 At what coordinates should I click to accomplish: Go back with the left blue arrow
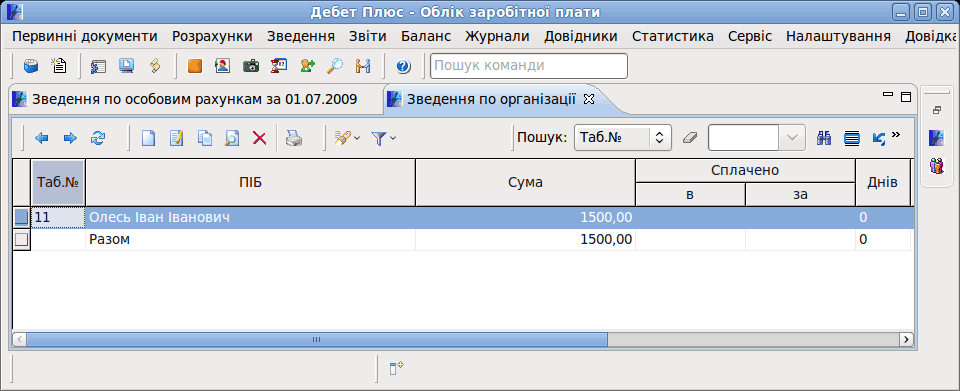point(42,138)
